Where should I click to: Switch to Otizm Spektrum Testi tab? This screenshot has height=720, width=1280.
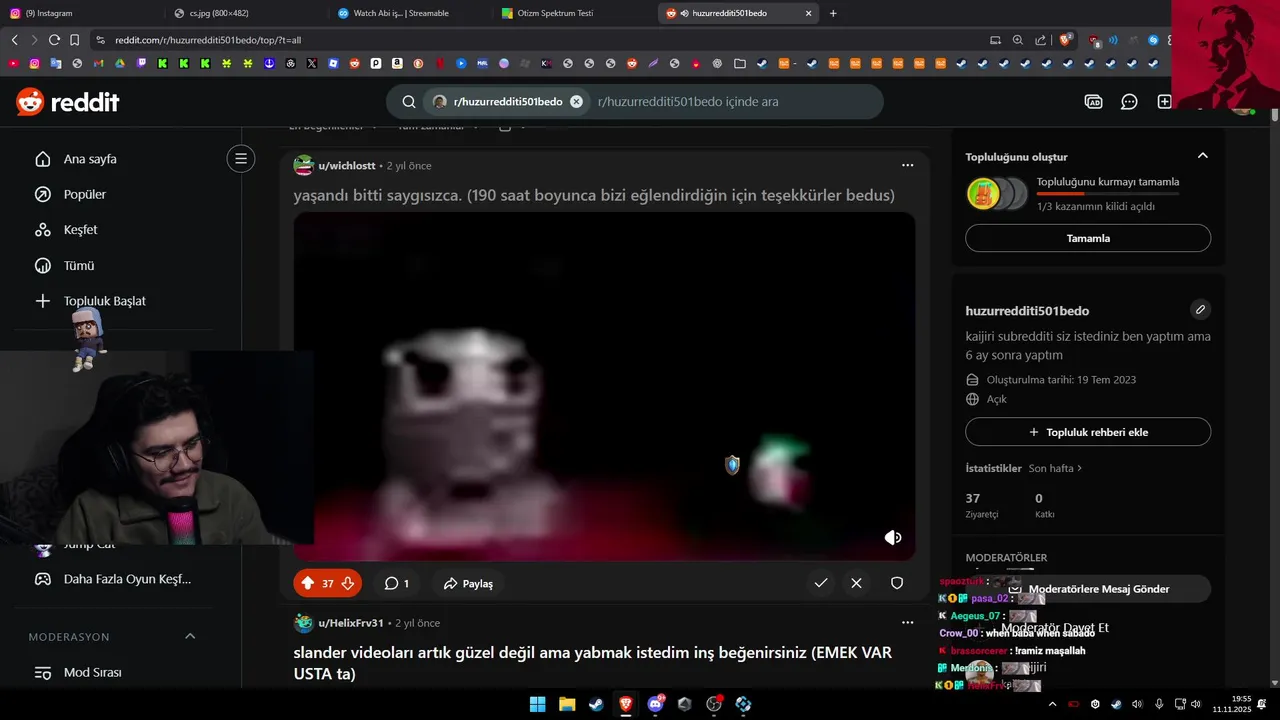(574, 13)
